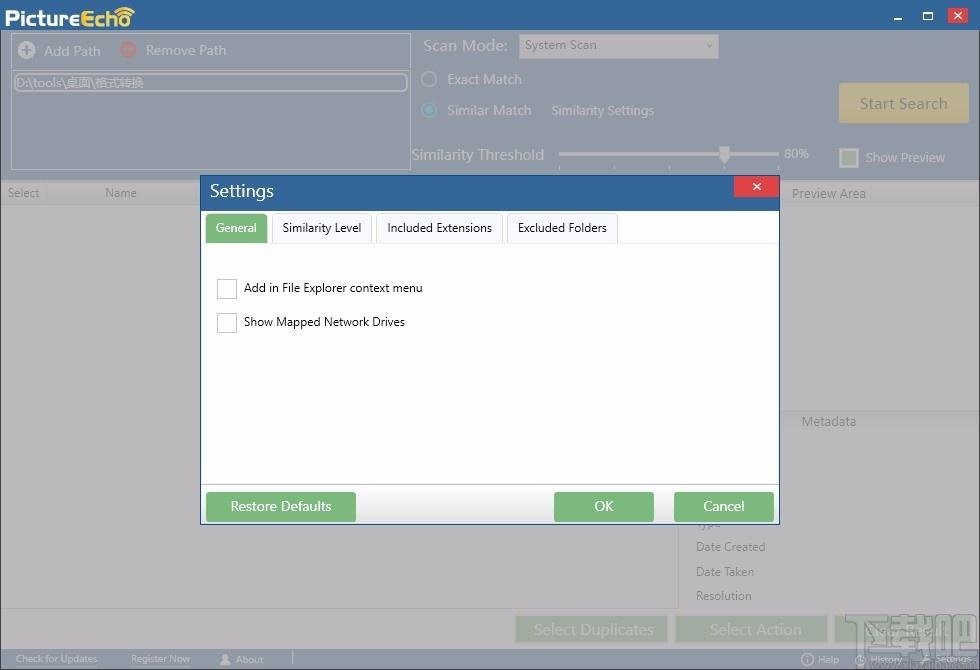Click the History clock icon

(860, 659)
